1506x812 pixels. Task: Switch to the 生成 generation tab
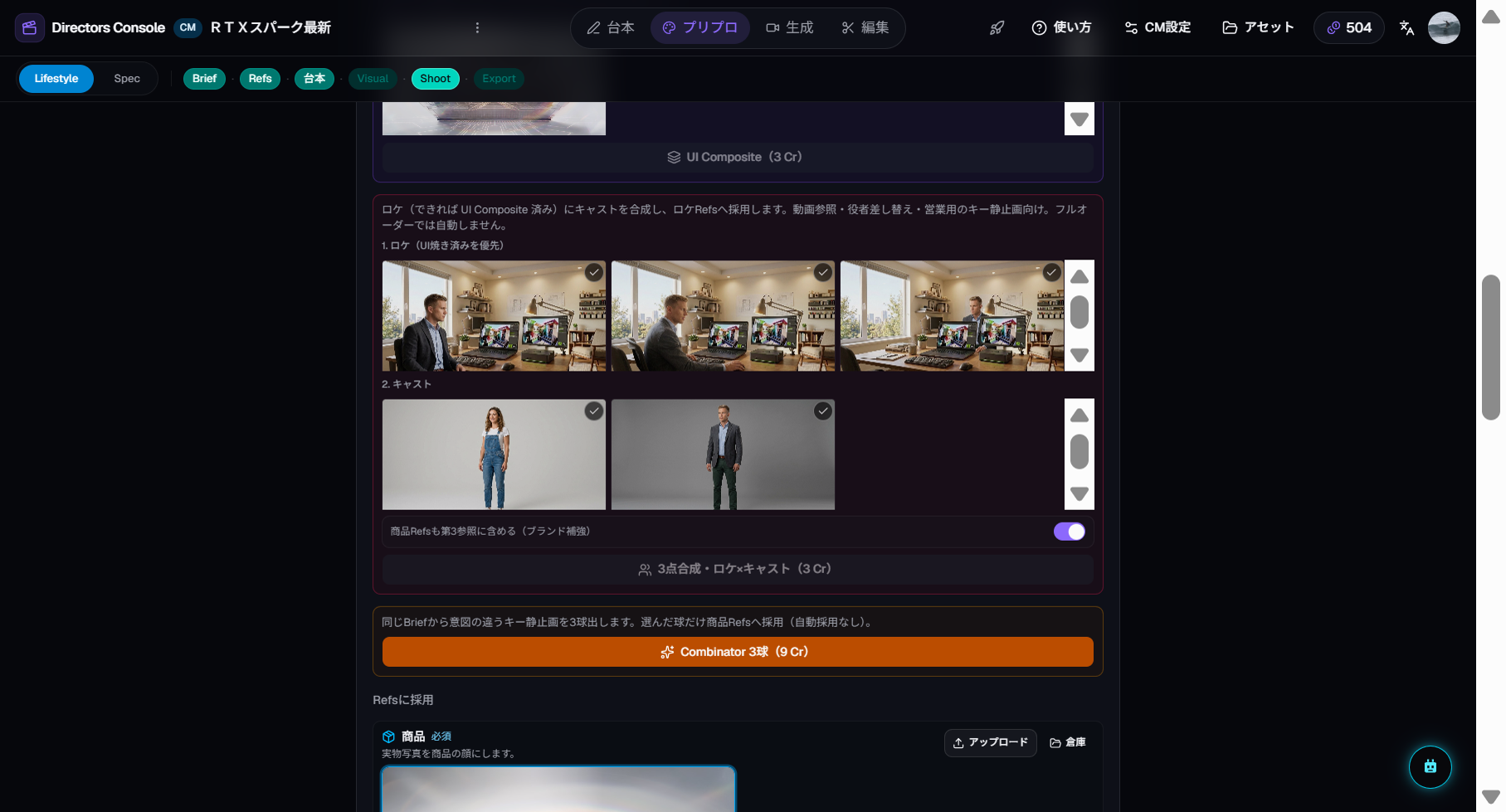(790, 27)
